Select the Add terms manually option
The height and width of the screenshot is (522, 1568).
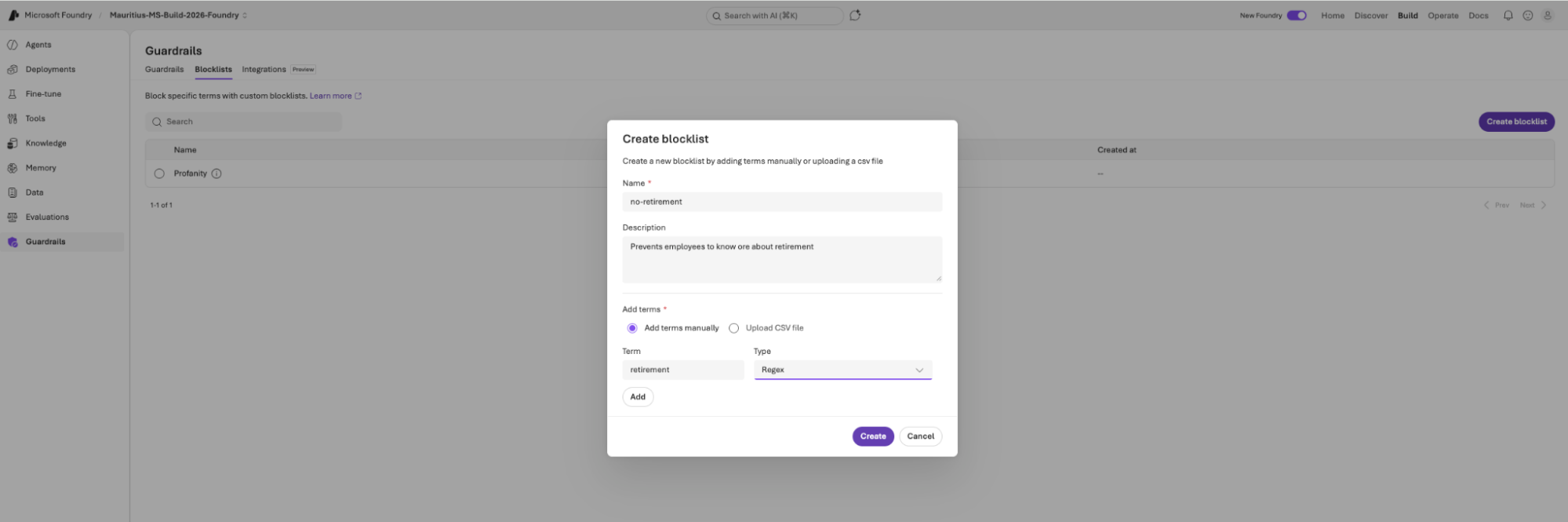click(x=632, y=328)
